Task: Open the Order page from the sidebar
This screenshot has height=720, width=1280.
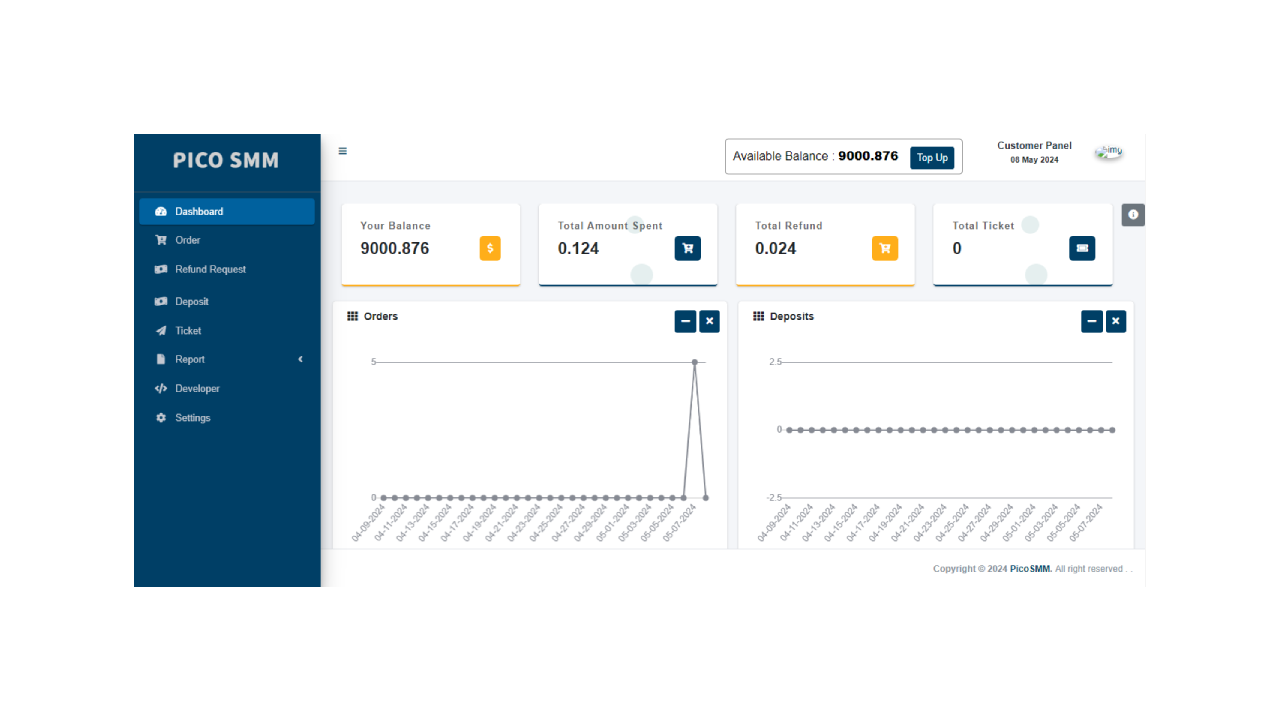Action: coord(227,240)
